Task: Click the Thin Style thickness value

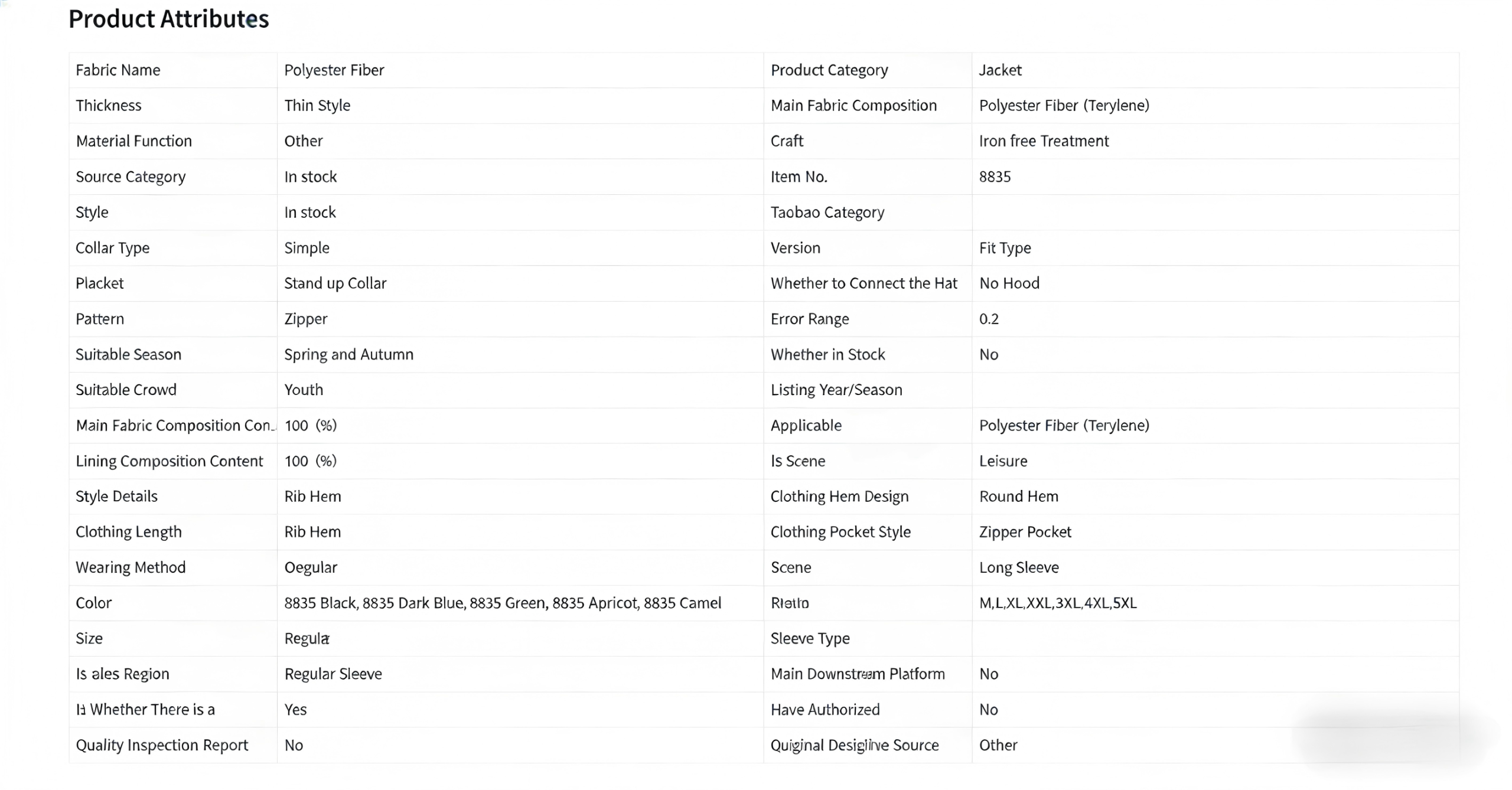Action: click(x=317, y=106)
